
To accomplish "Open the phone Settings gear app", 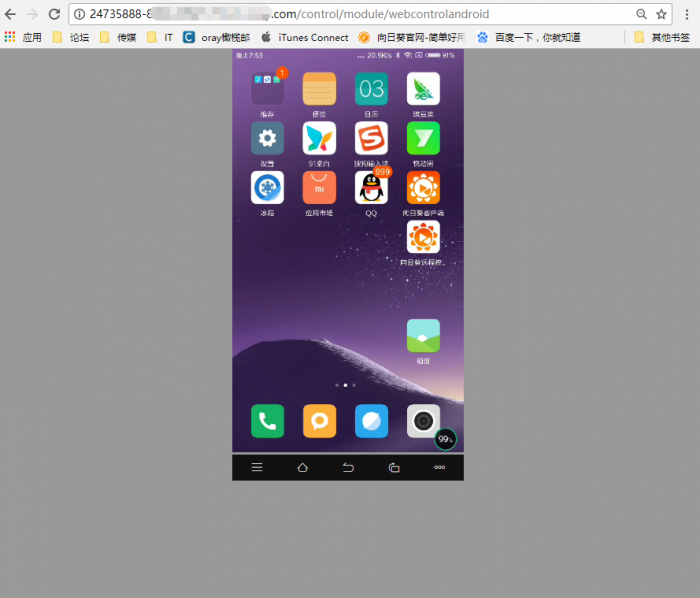I will 267,138.
